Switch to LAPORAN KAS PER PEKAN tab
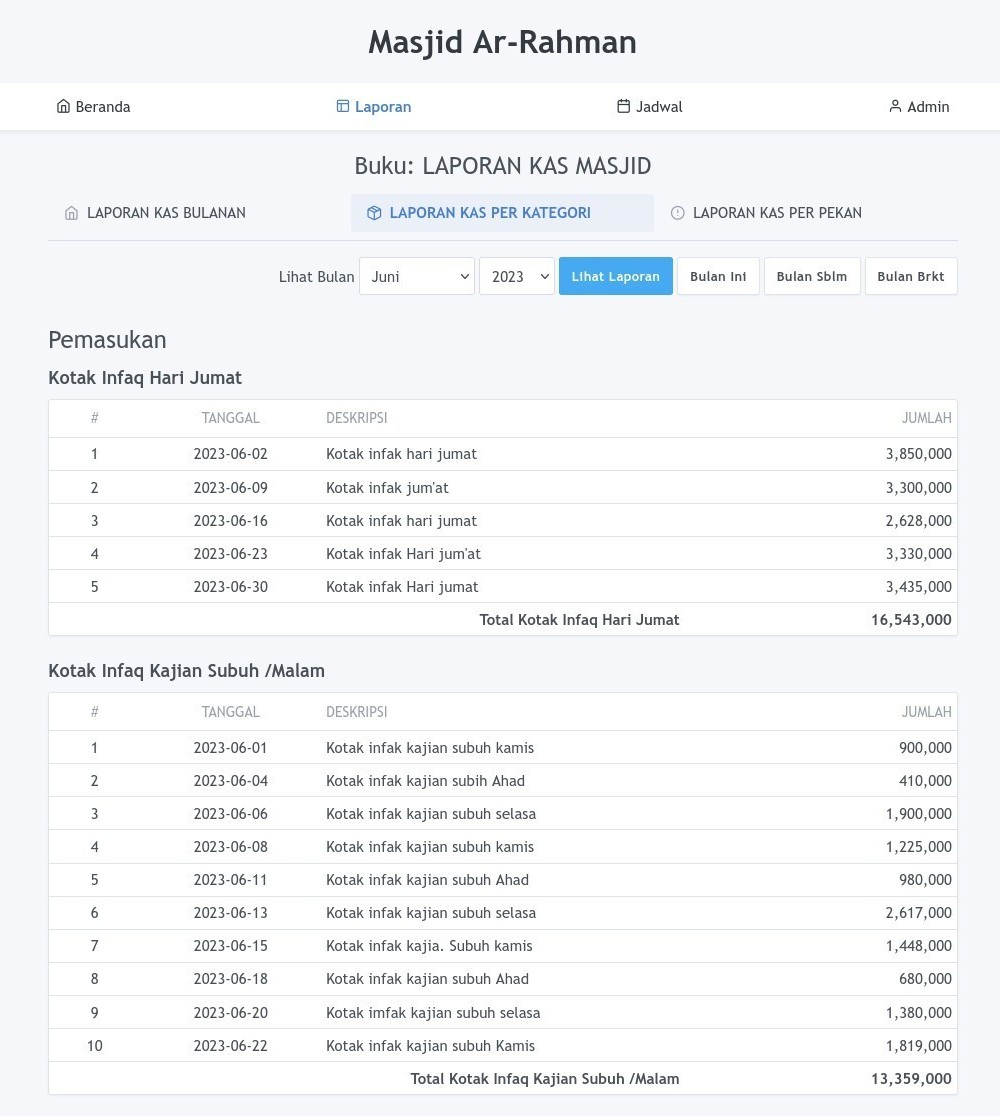 click(806, 213)
